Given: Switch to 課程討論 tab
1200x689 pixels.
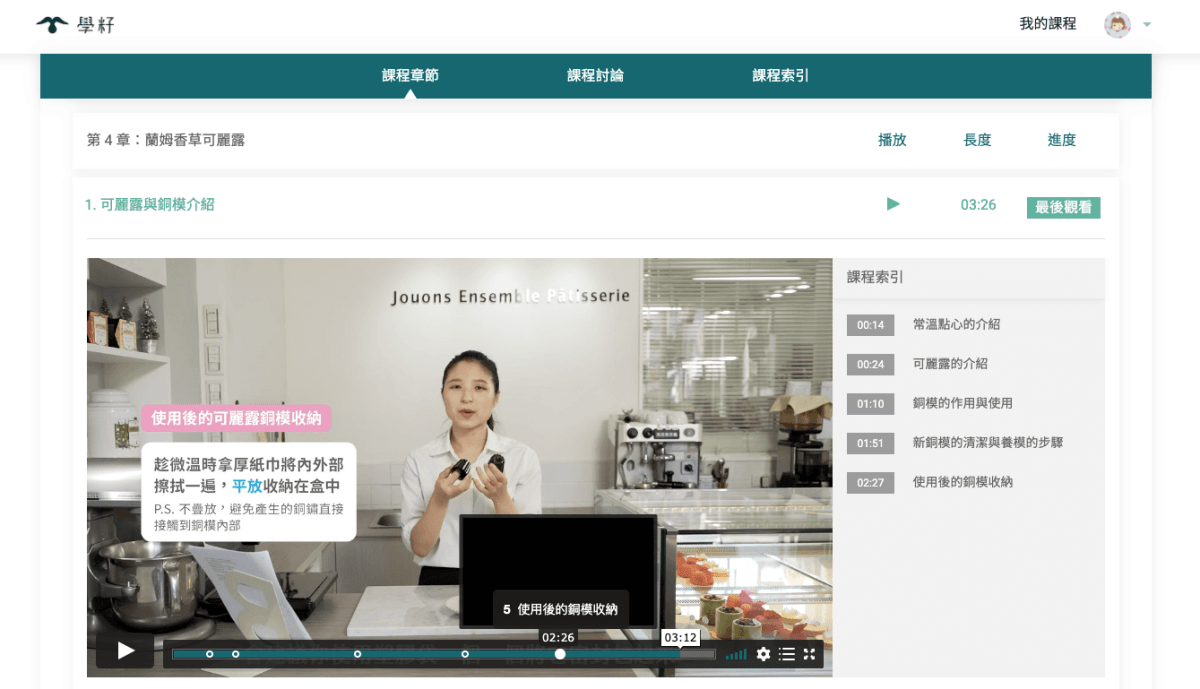Looking at the screenshot, I should coord(595,75).
